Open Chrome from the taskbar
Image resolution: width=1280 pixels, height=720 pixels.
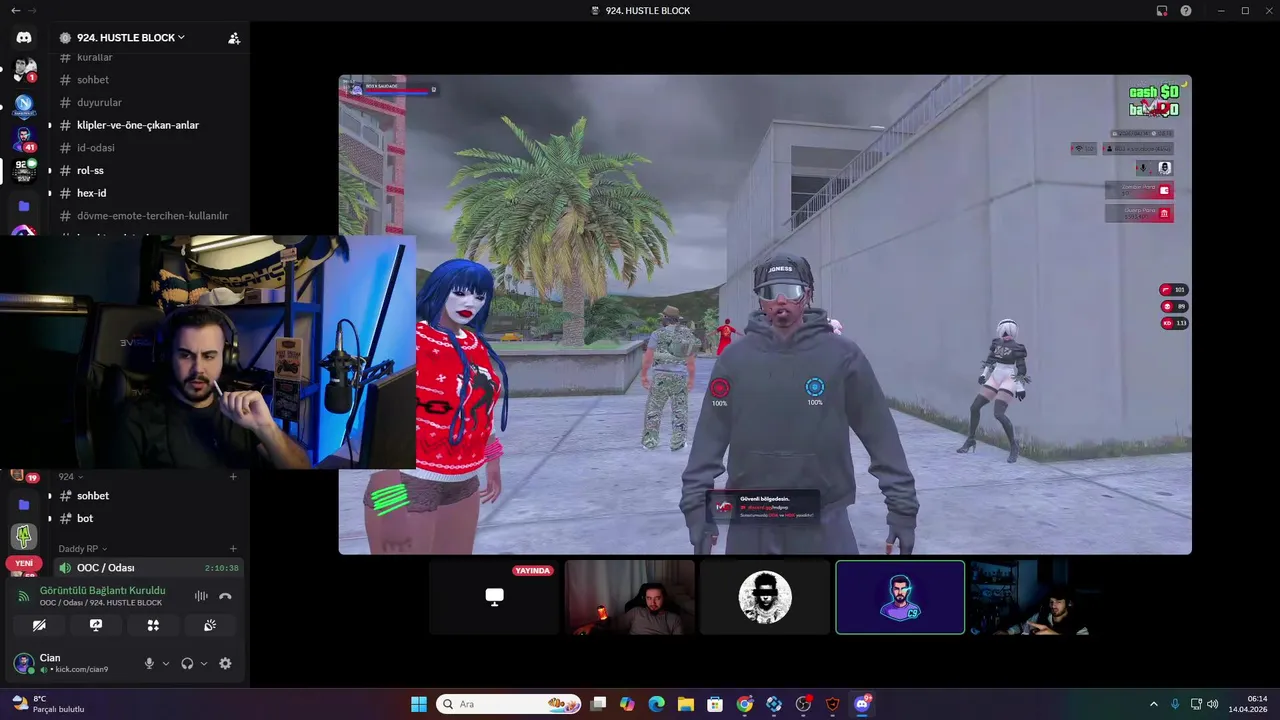click(x=745, y=704)
